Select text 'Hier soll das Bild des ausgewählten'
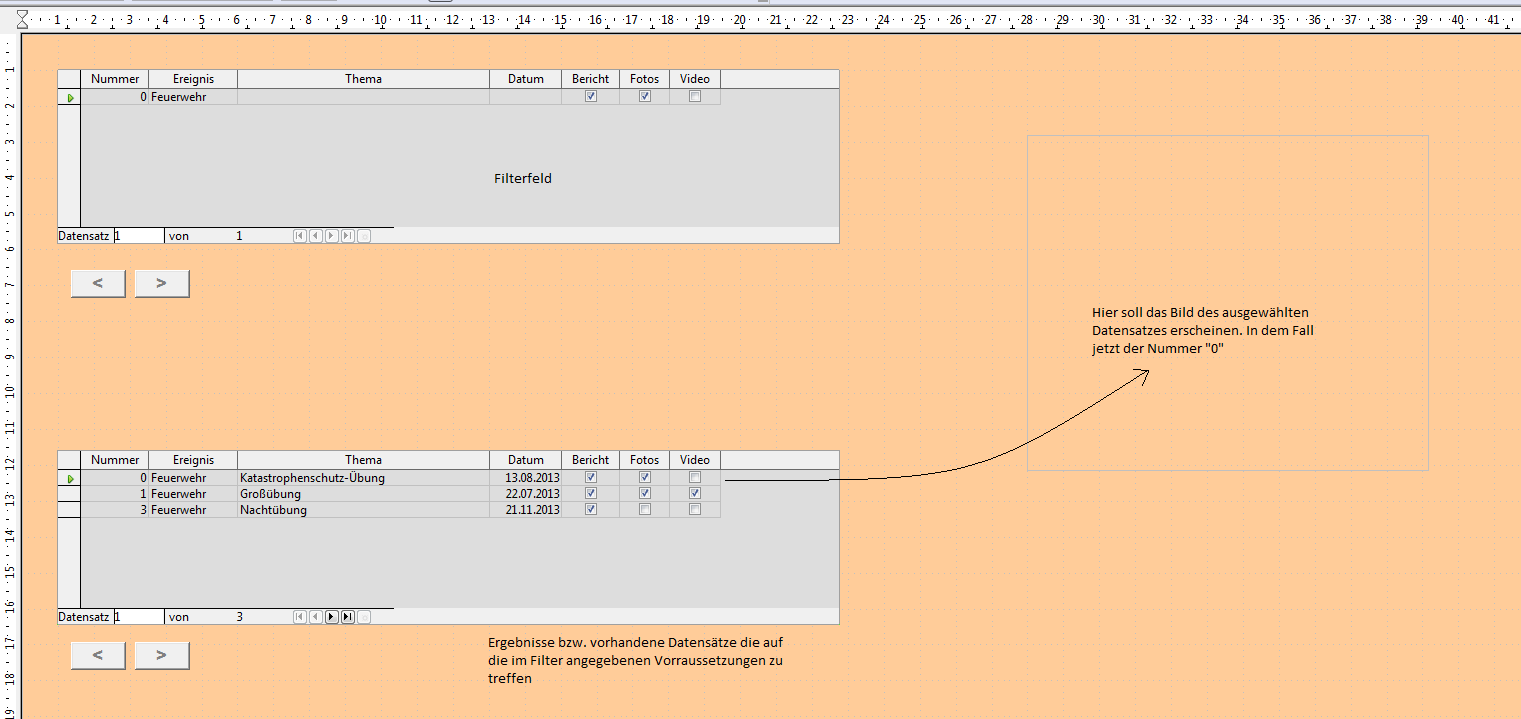1521x719 pixels. coord(1201,313)
